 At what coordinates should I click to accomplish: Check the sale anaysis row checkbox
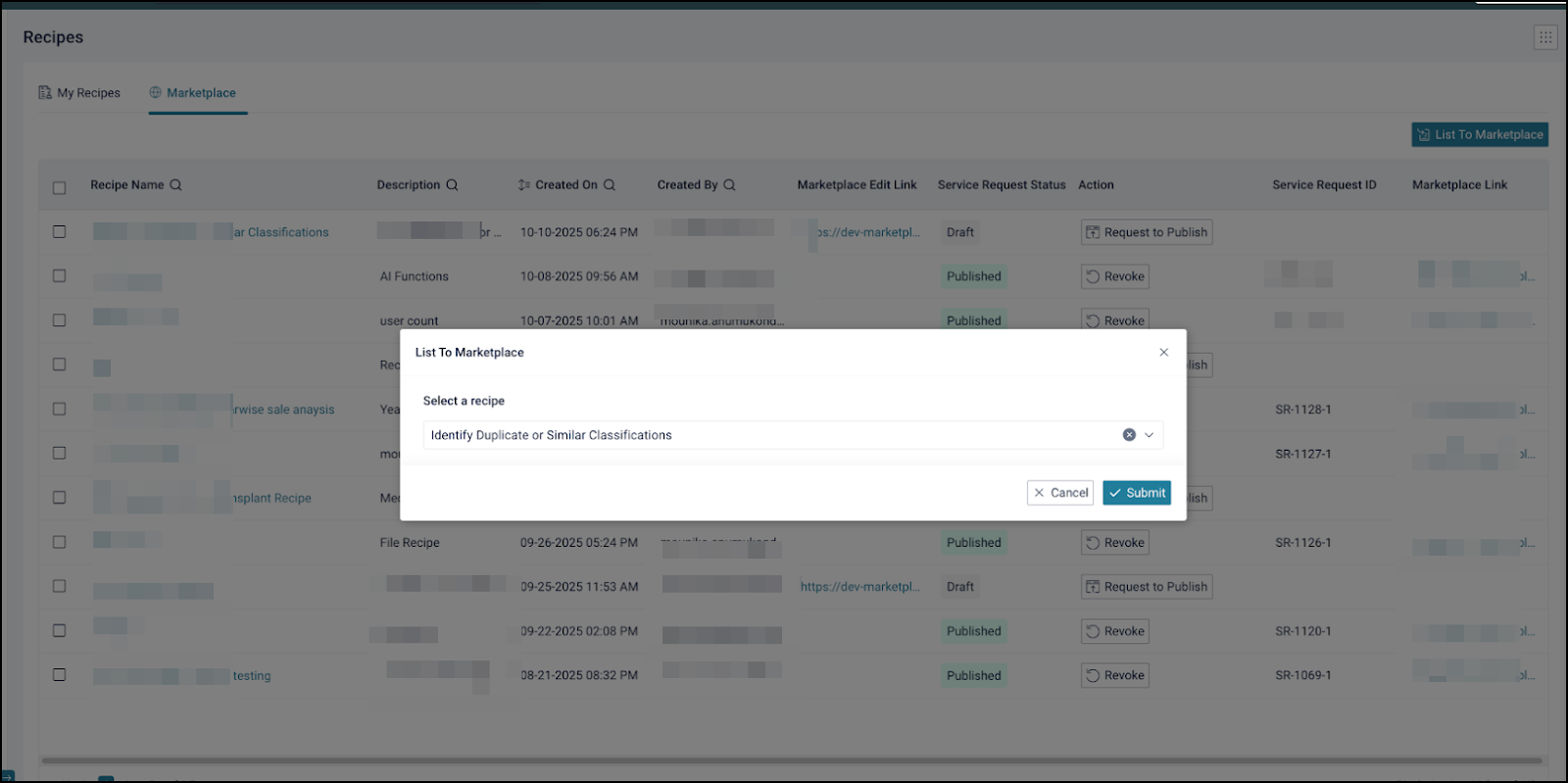(x=60, y=409)
